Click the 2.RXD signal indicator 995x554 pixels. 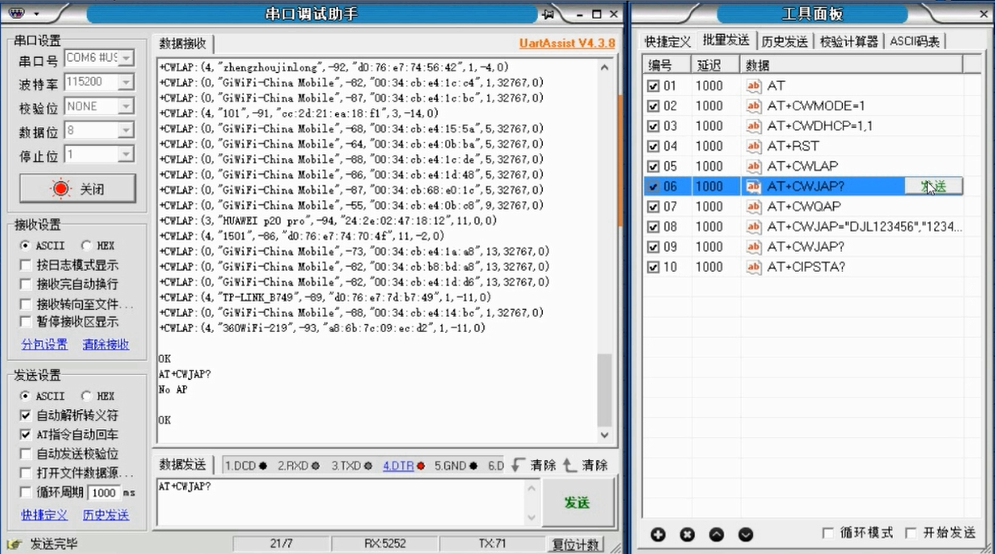(x=298, y=466)
